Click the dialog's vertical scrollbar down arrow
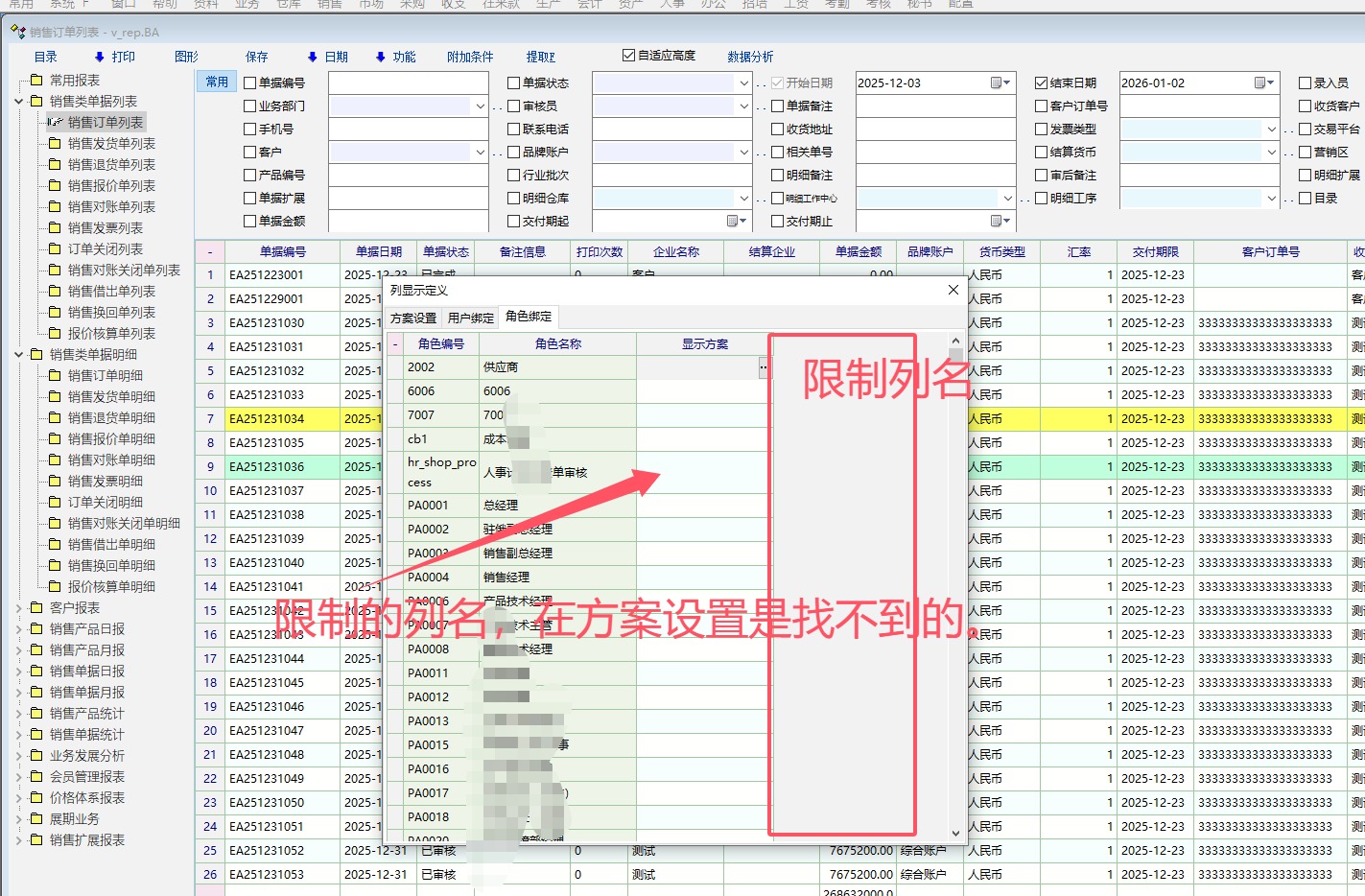Image resolution: width=1365 pixels, height=896 pixels. point(955,834)
